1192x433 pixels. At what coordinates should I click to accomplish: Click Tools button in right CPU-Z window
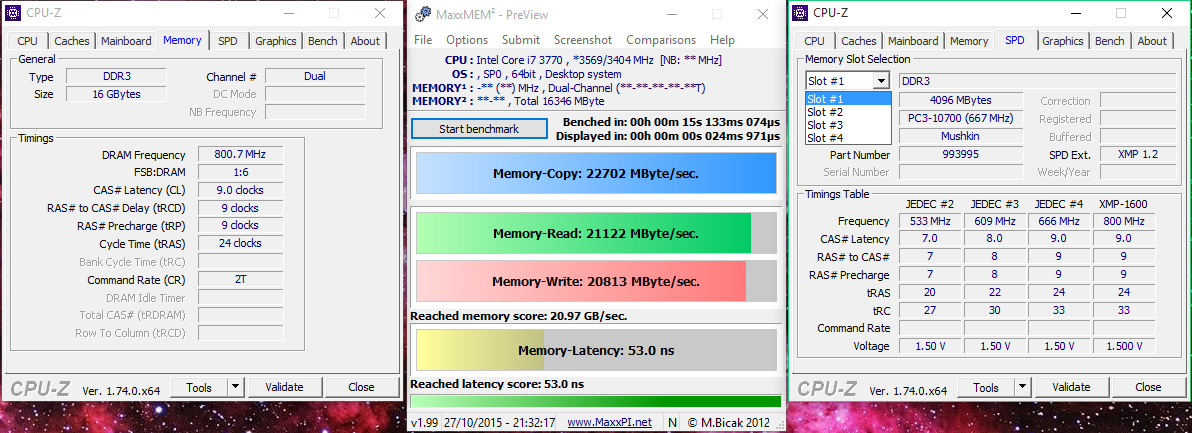[x=985, y=387]
